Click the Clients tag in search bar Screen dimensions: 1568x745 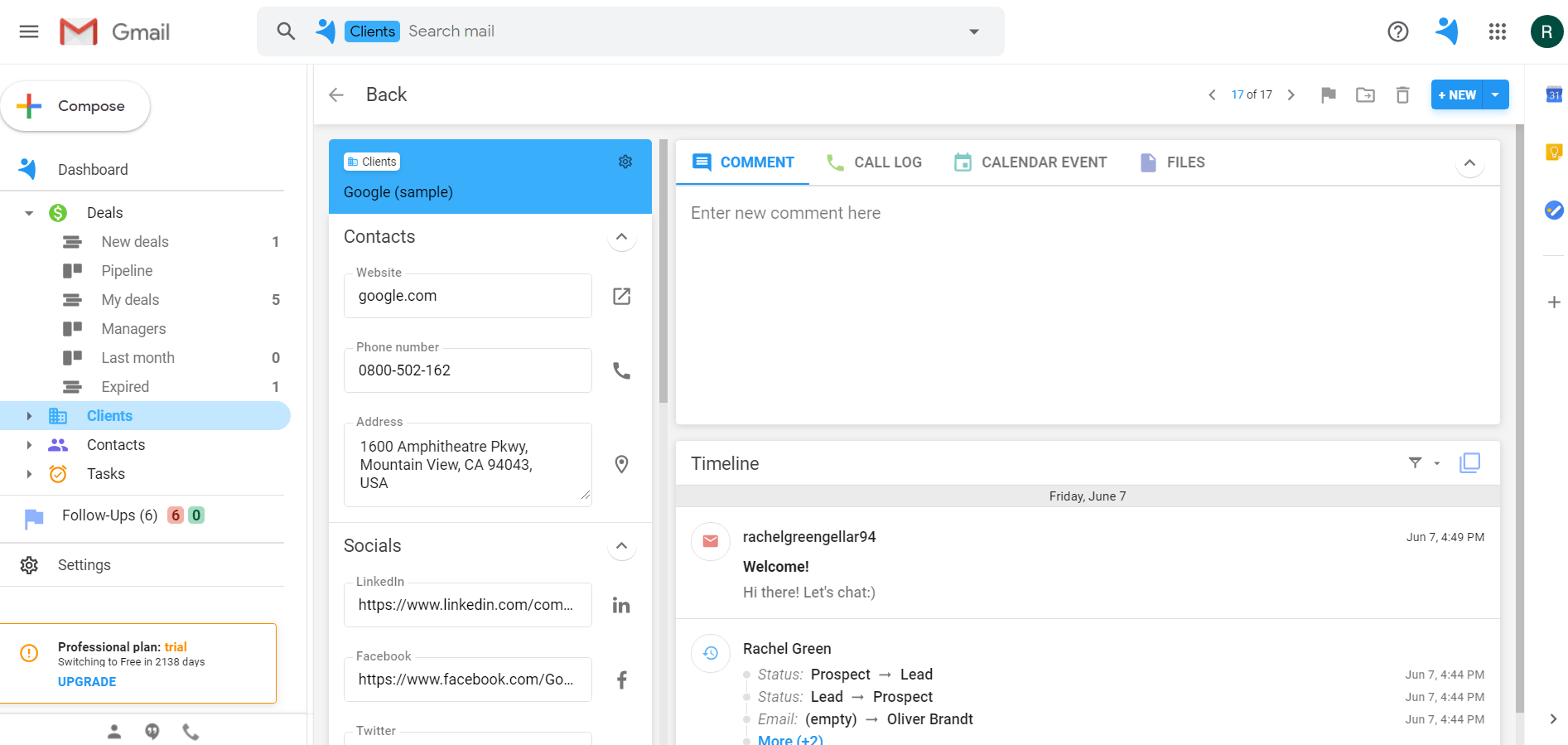[372, 31]
